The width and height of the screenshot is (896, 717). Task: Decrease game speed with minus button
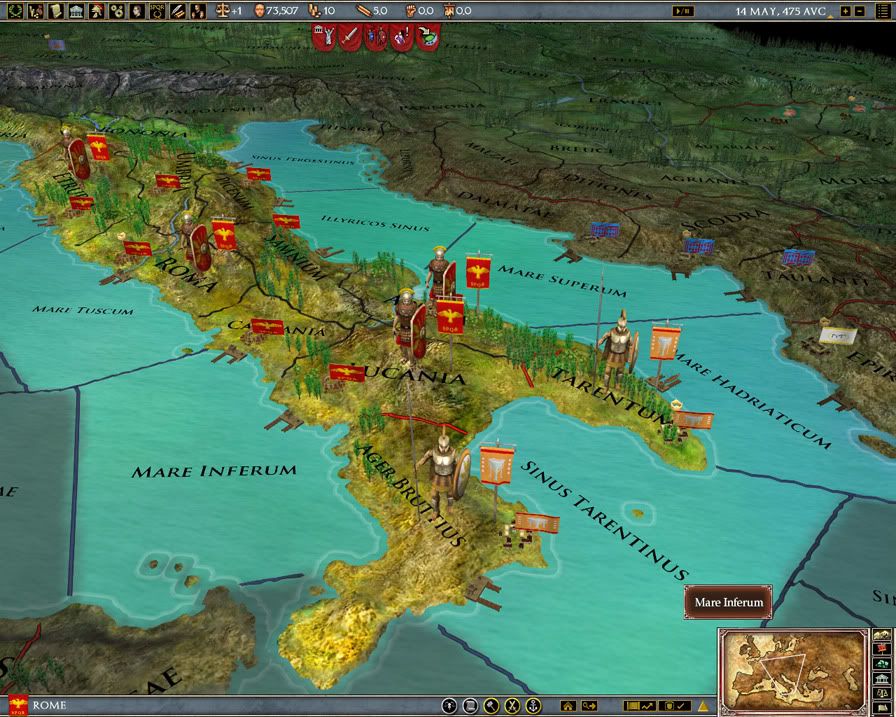[x=859, y=11]
